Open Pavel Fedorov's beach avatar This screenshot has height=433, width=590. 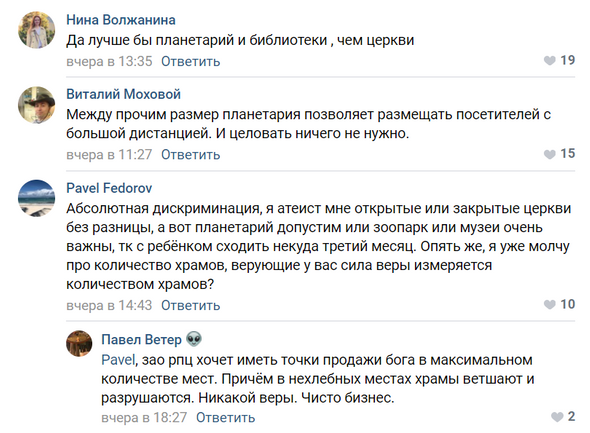[36, 198]
